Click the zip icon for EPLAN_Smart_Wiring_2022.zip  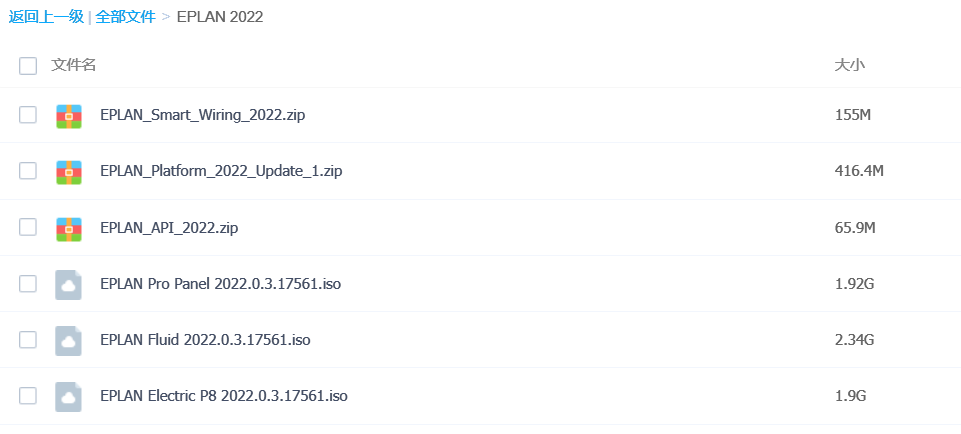[68, 115]
